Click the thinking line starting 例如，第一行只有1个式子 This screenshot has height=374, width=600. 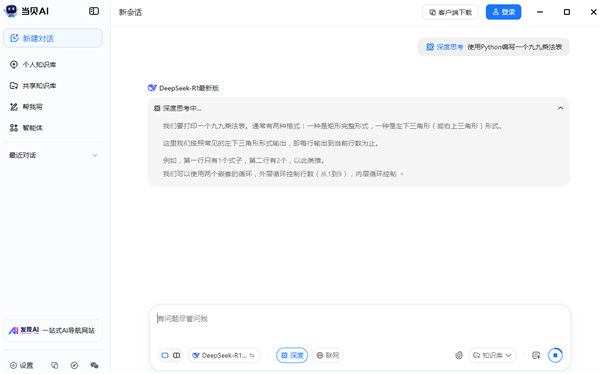click(x=244, y=160)
